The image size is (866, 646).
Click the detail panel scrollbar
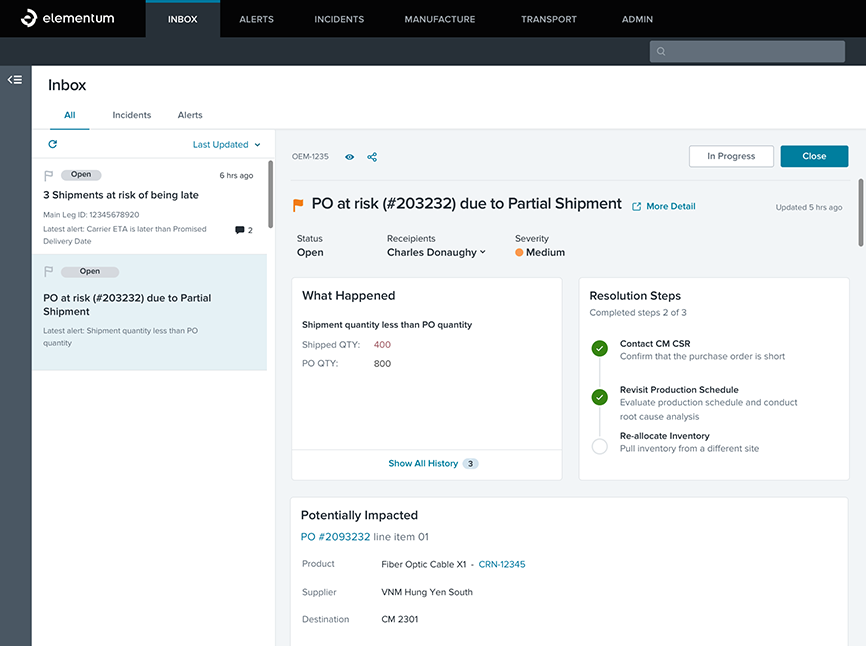pyautogui.click(x=860, y=213)
